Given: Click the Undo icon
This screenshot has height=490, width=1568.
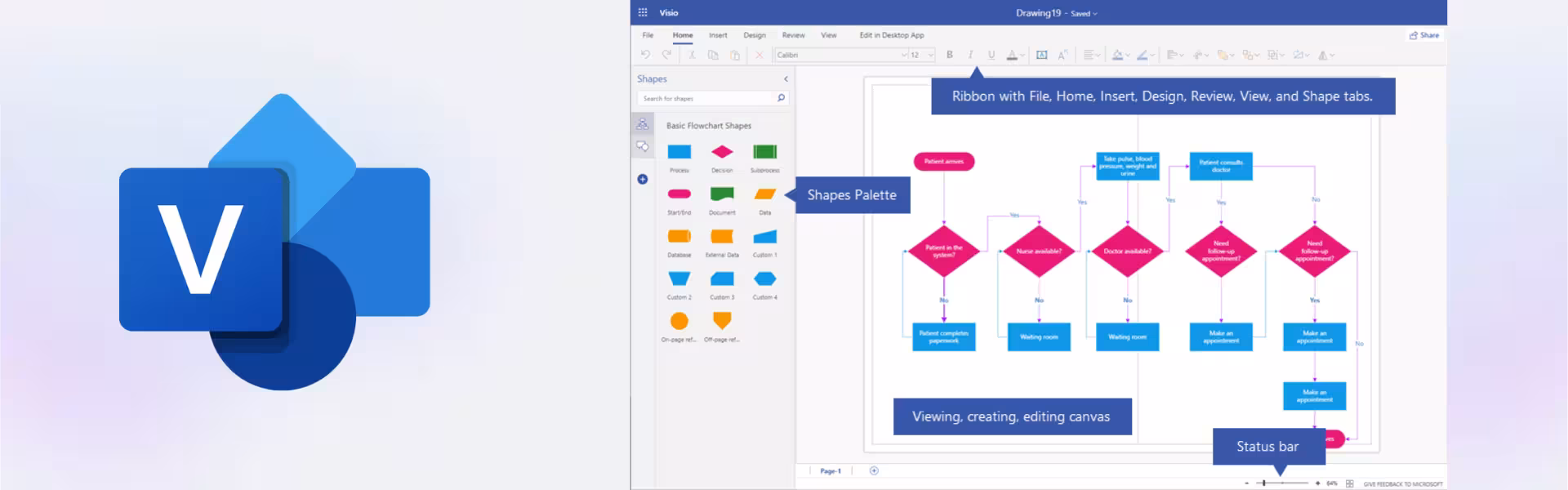Looking at the screenshot, I should pyautogui.click(x=645, y=55).
